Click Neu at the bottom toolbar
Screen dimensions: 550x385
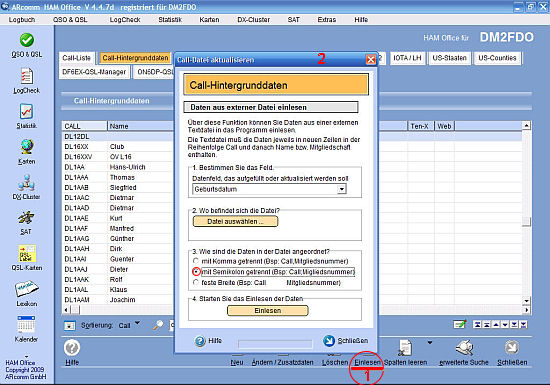237,362
